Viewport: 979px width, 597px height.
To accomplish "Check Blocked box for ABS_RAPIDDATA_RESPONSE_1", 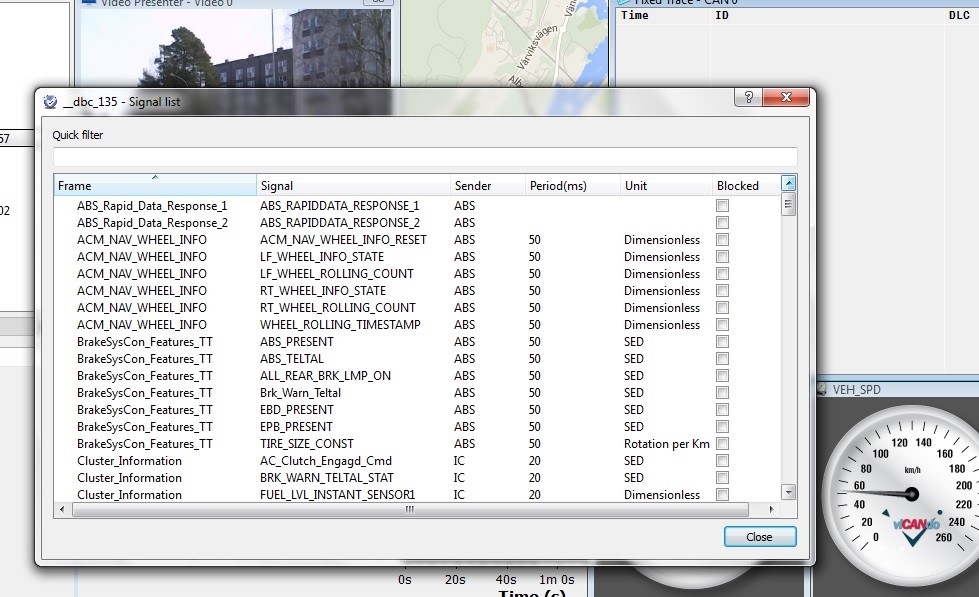I will [x=722, y=206].
